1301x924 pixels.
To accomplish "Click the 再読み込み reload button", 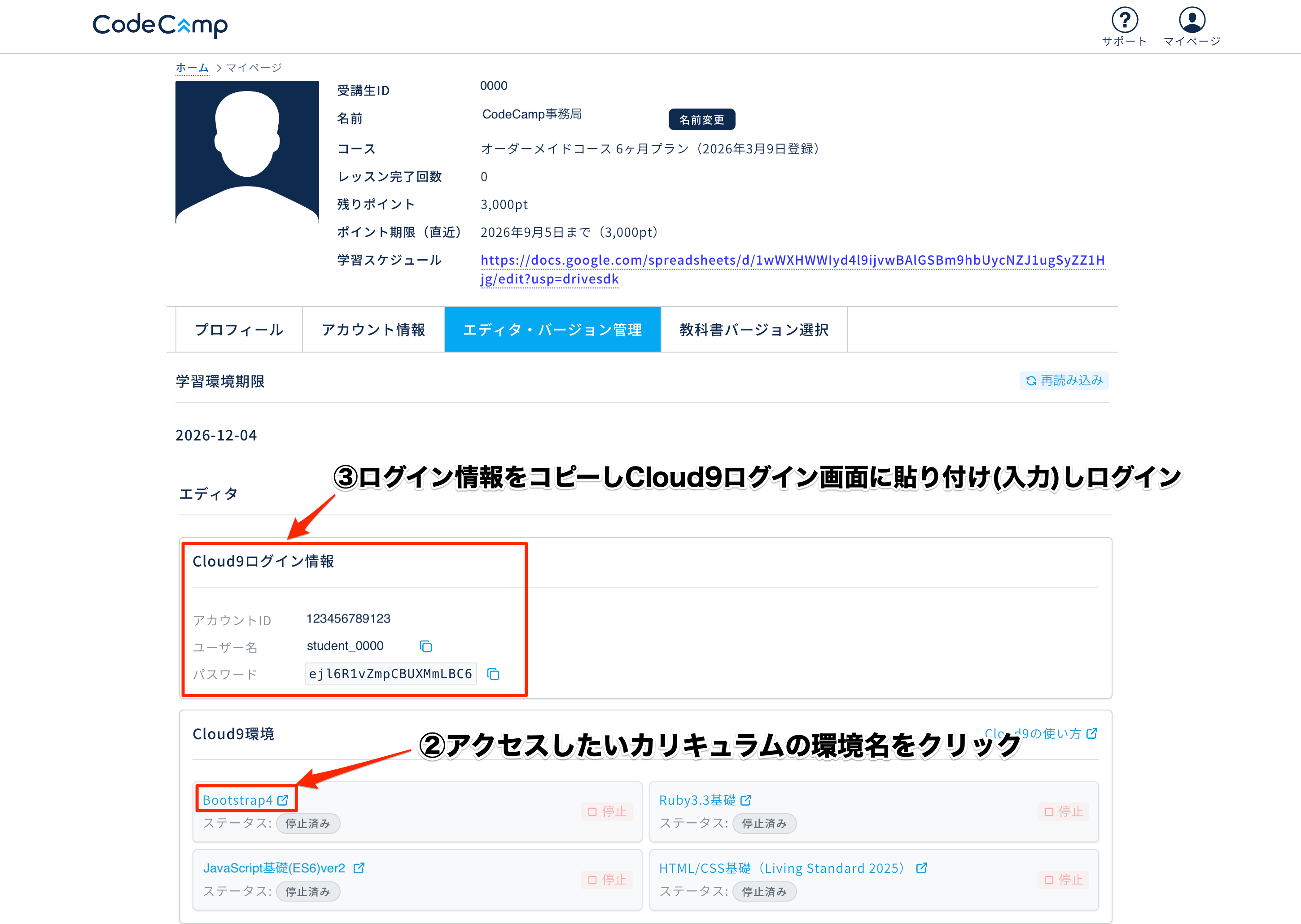I will coord(1064,381).
